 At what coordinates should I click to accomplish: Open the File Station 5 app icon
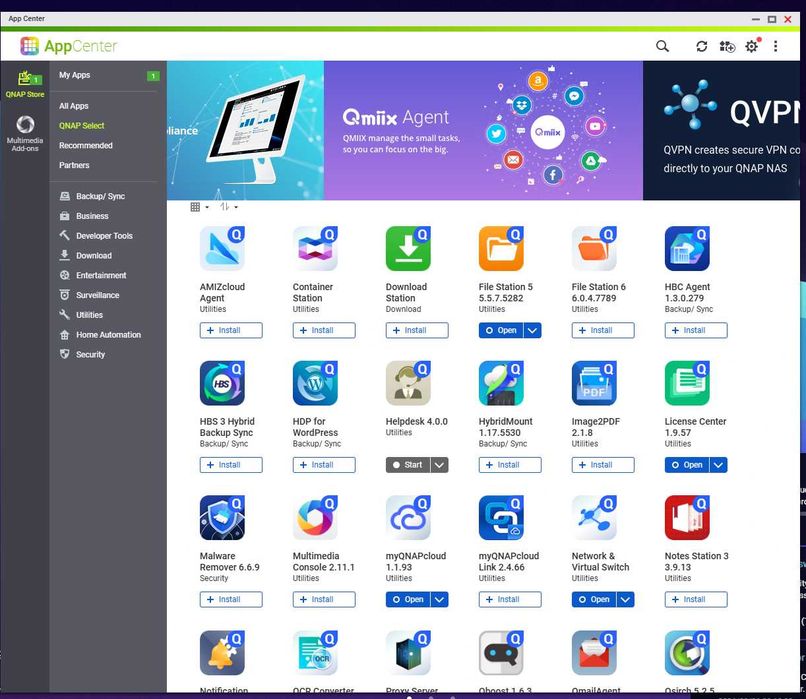(501, 248)
